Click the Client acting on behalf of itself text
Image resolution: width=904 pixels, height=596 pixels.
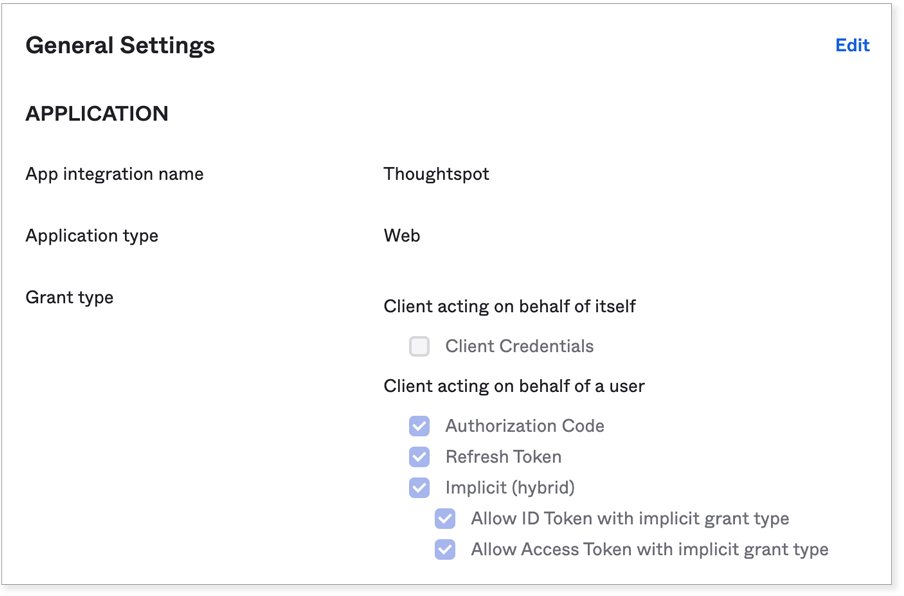tap(511, 306)
